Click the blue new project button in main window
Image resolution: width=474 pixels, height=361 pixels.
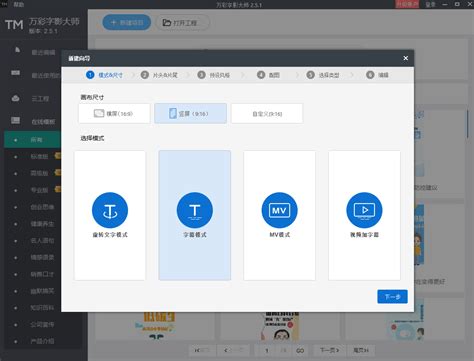click(127, 23)
